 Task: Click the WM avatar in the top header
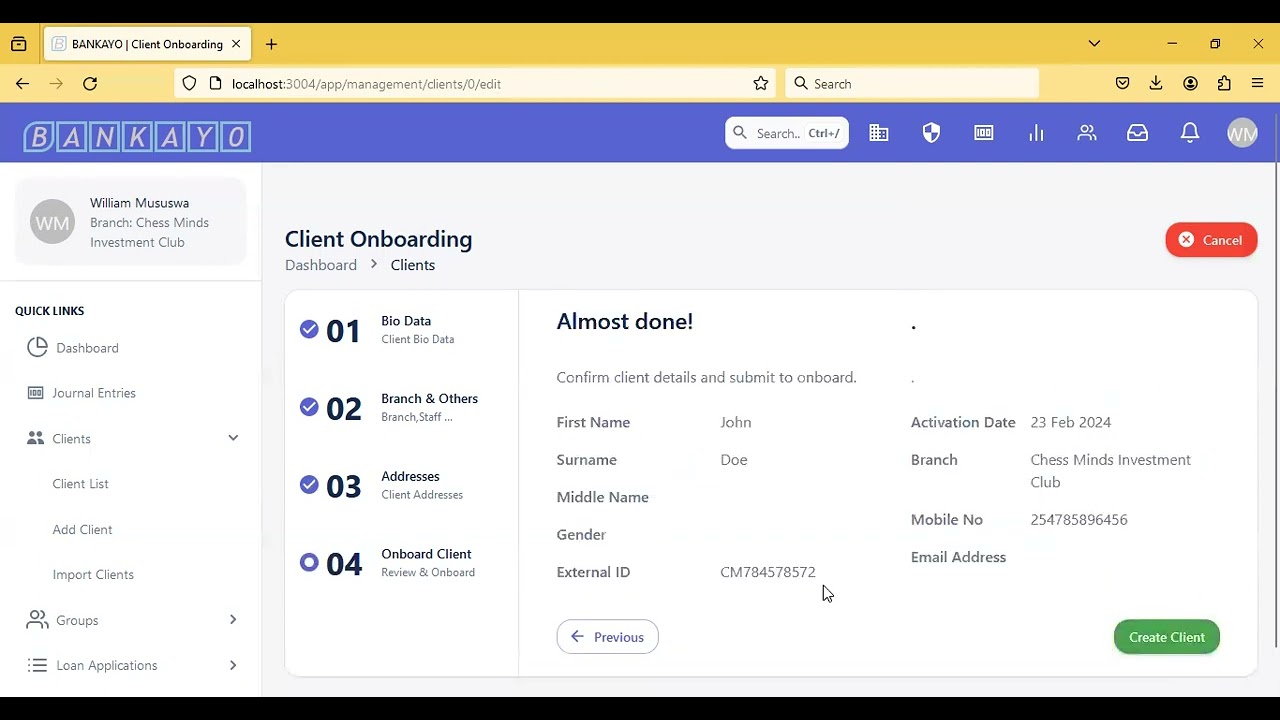1242,133
